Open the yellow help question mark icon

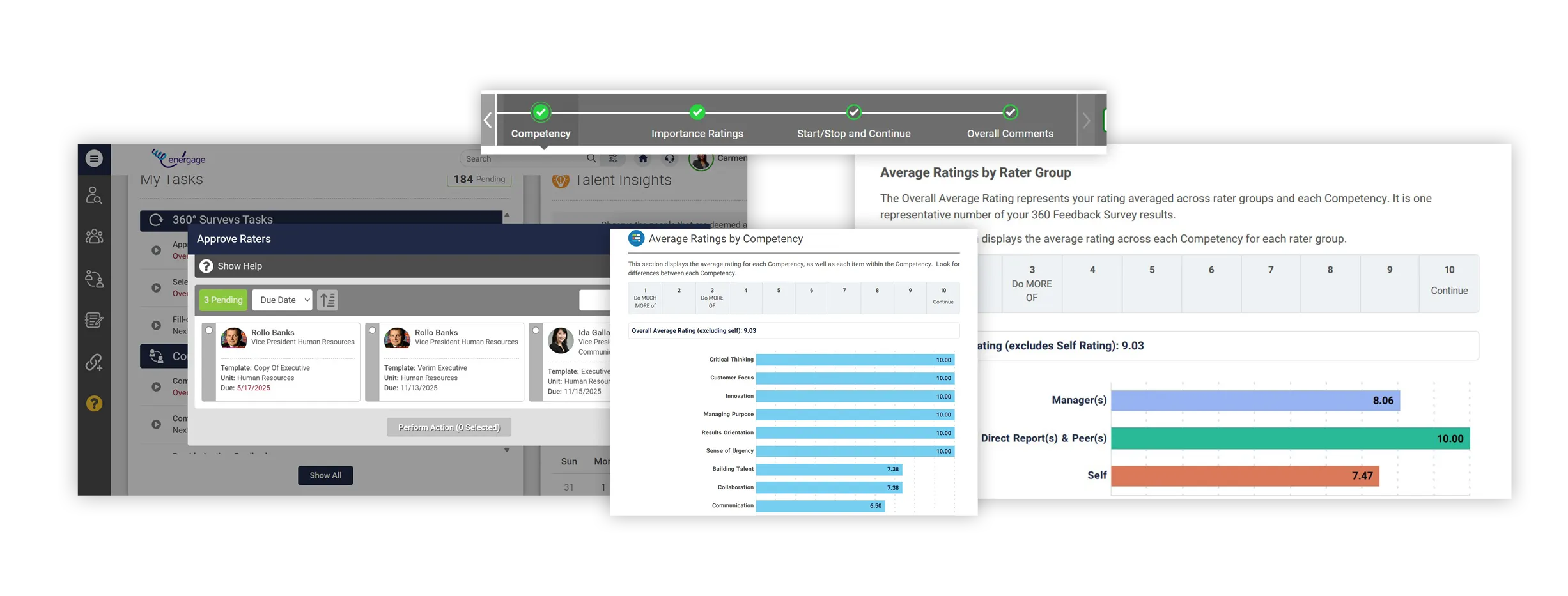[94, 404]
